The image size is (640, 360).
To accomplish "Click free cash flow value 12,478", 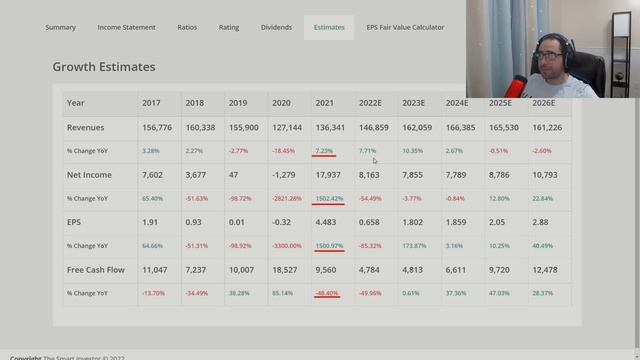I will coord(544,270).
